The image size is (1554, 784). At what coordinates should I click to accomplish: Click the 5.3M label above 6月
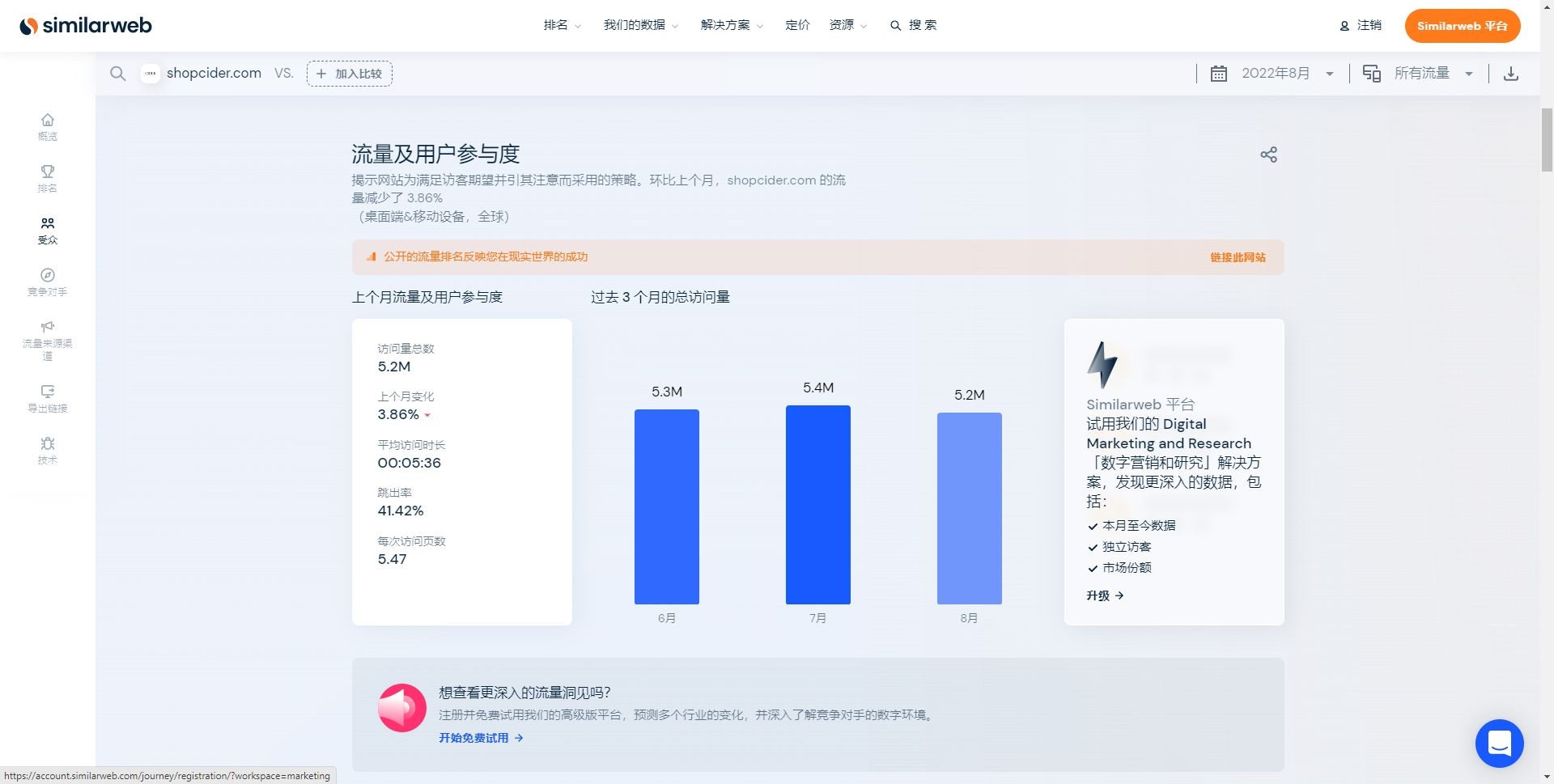coord(667,392)
